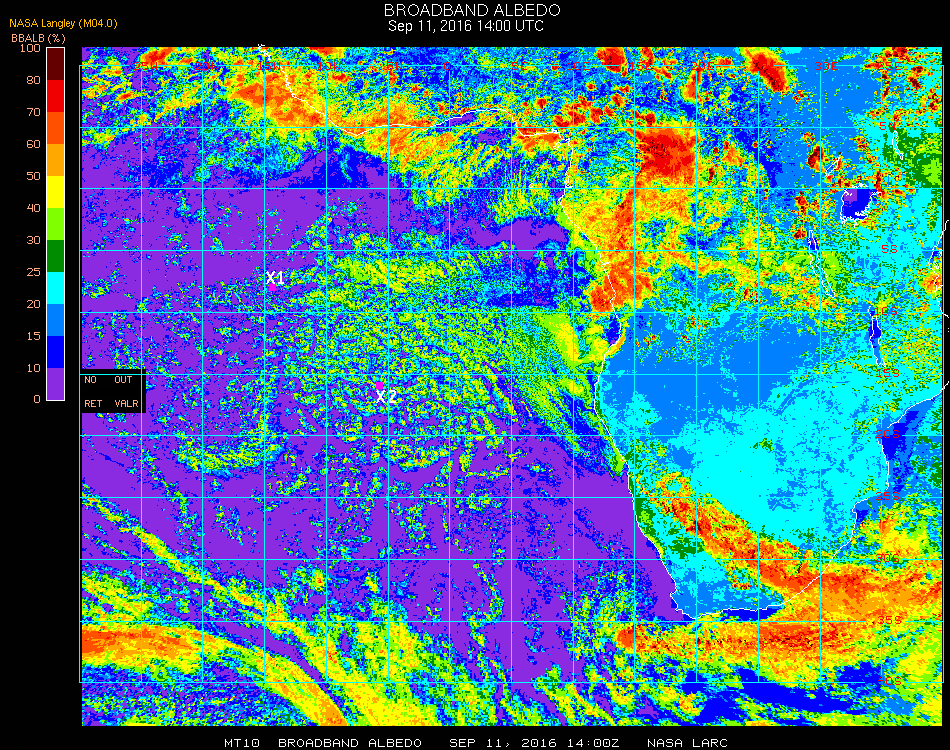Select the light green 30-40 colorbar segment

[55, 224]
